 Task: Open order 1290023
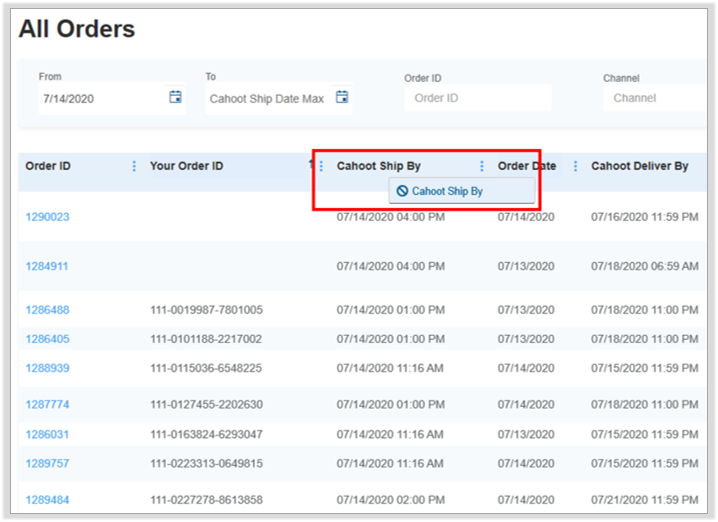(x=48, y=217)
